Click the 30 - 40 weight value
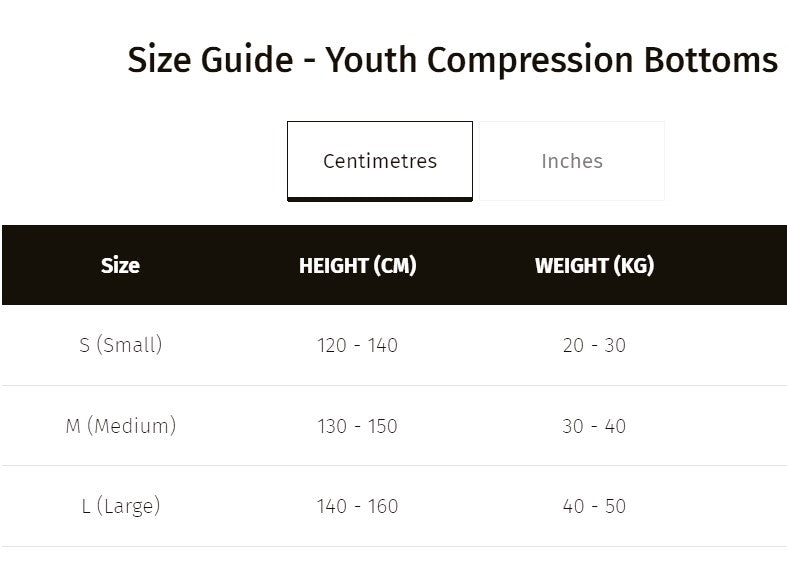787x564 pixels. tap(594, 426)
